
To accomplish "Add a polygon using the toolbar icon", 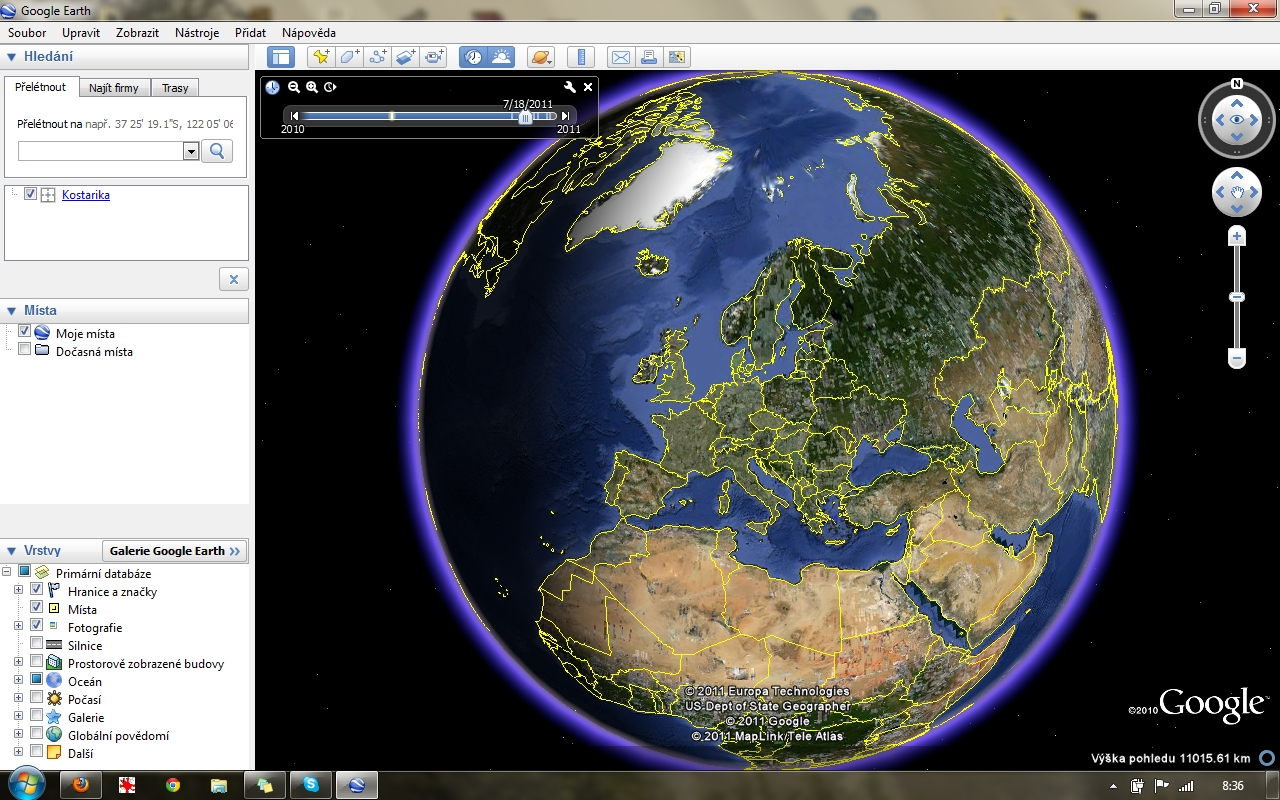I will point(349,57).
